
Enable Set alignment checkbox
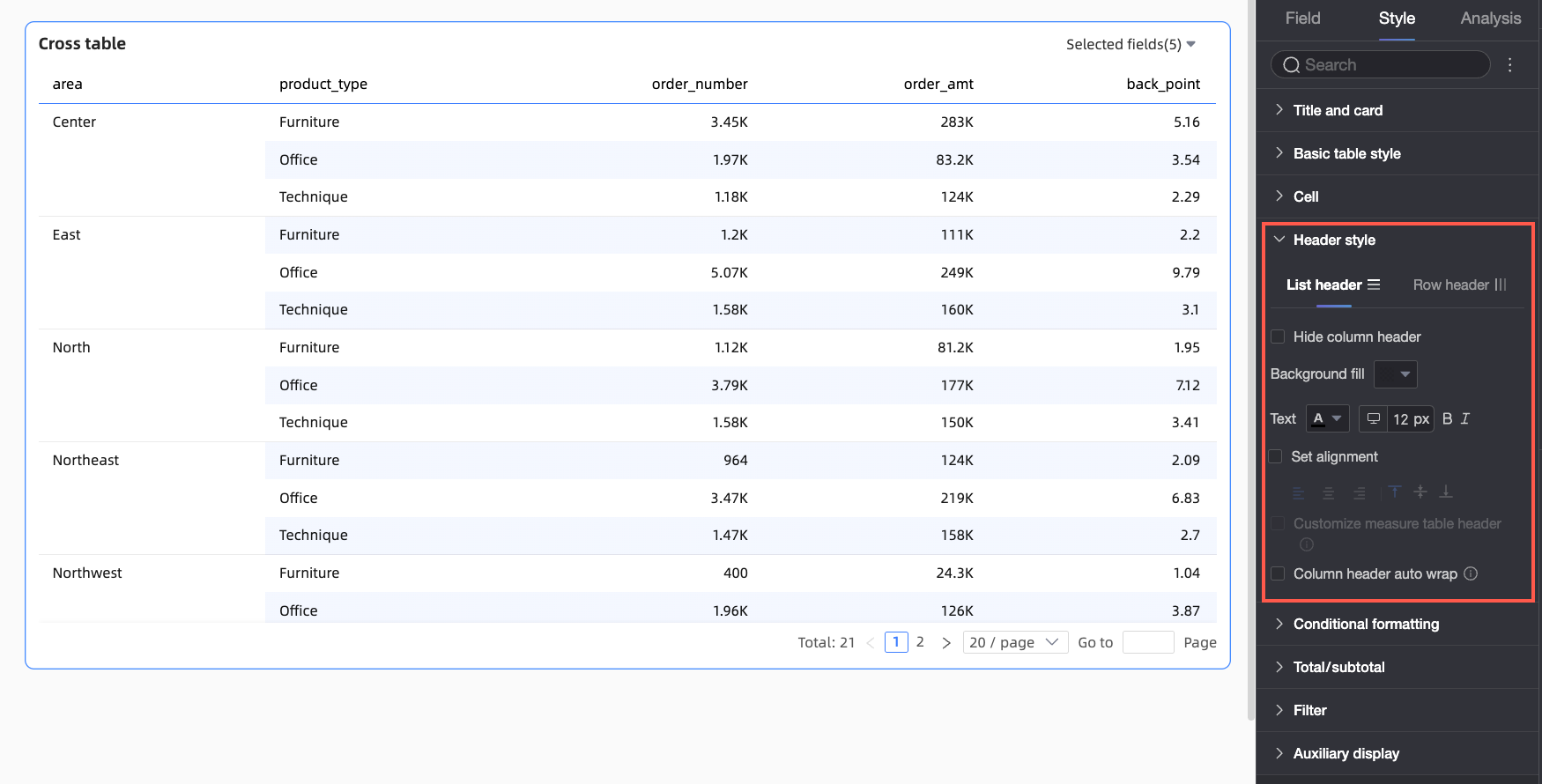[1275, 456]
